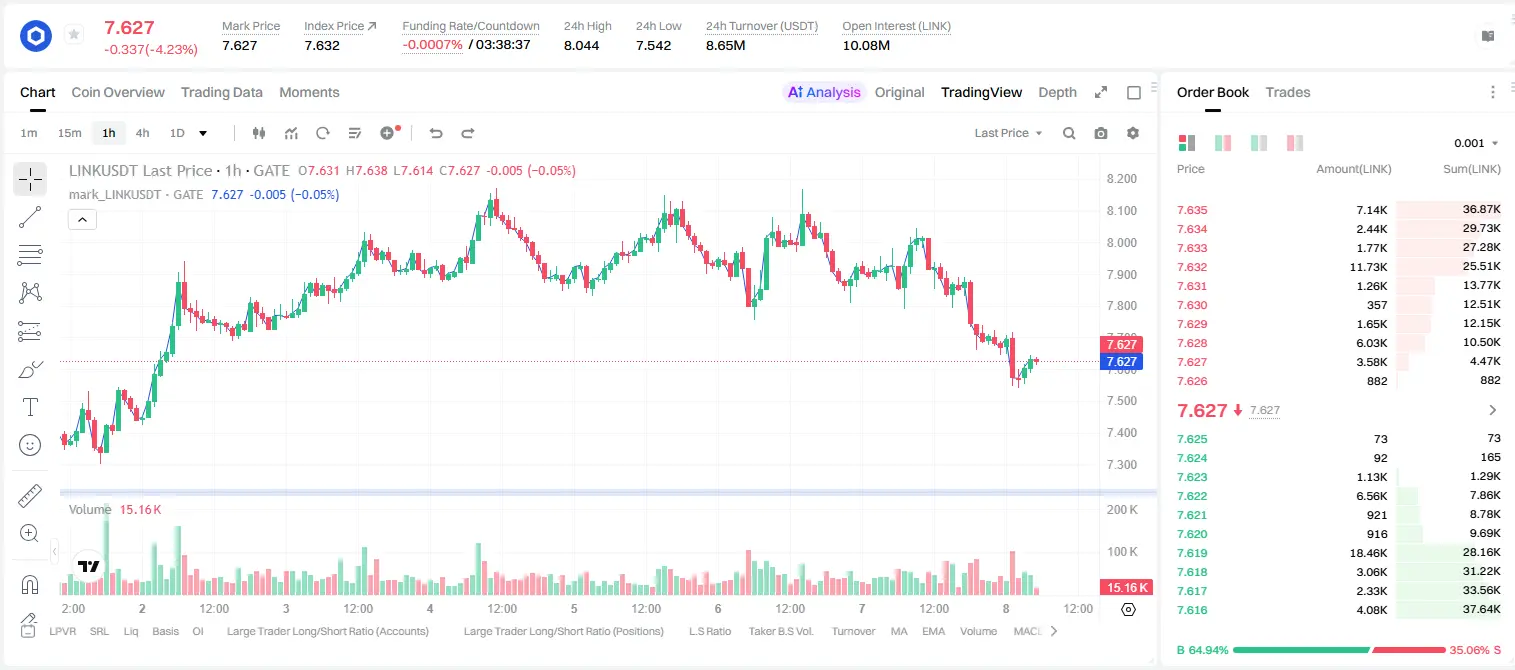Image resolution: width=1515 pixels, height=670 pixels.
Task: Select the ruler measure tool
Action: pos(30,496)
